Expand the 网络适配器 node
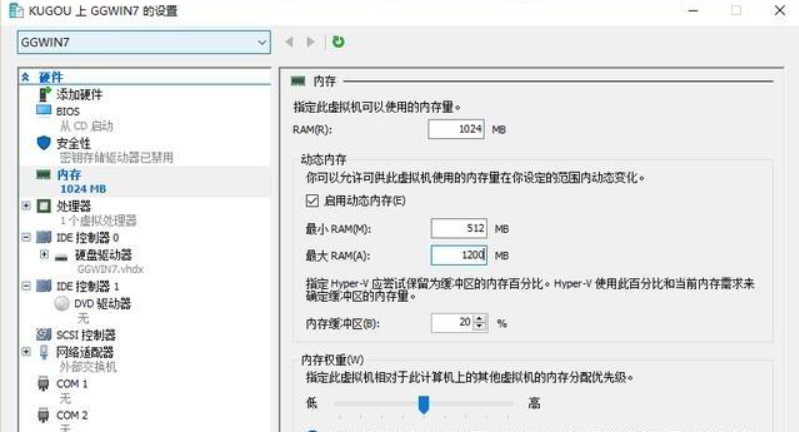This screenshot has height=438, width=799. tap(26, 351)
